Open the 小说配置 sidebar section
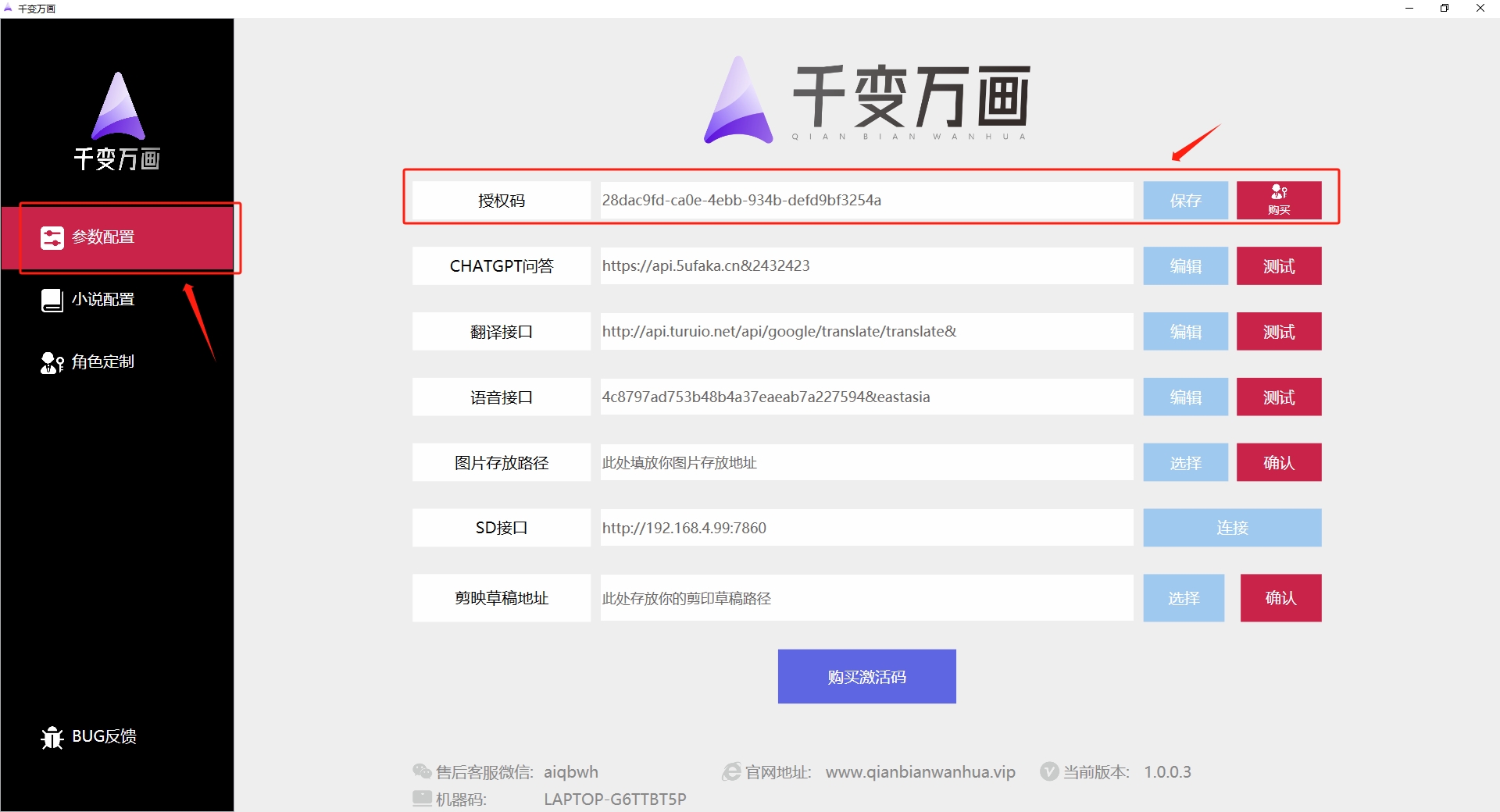This screenshot has width=1500, height=812. pyautogui.click(x=117, y=300)
